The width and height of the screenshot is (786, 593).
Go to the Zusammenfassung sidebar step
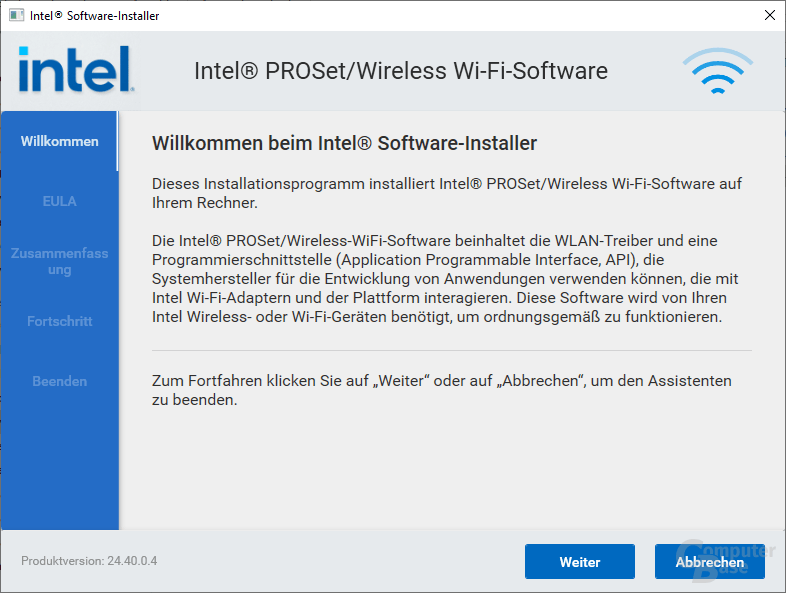(x=60, y=261)
